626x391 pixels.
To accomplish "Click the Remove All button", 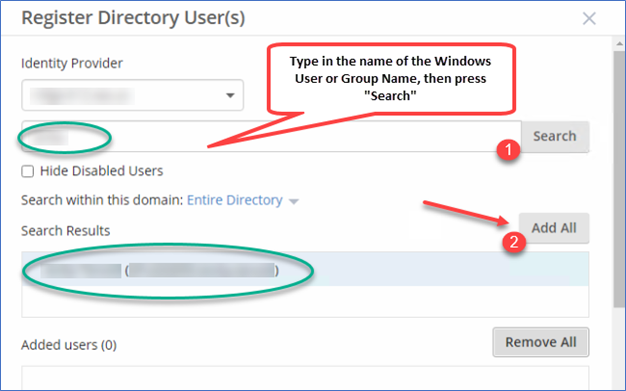I will [541, 342].
